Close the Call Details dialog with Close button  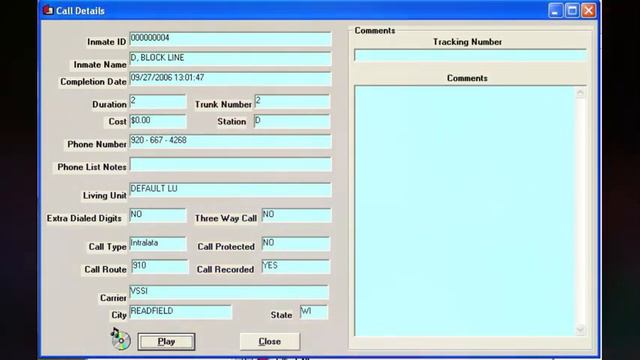coord(269,341)
